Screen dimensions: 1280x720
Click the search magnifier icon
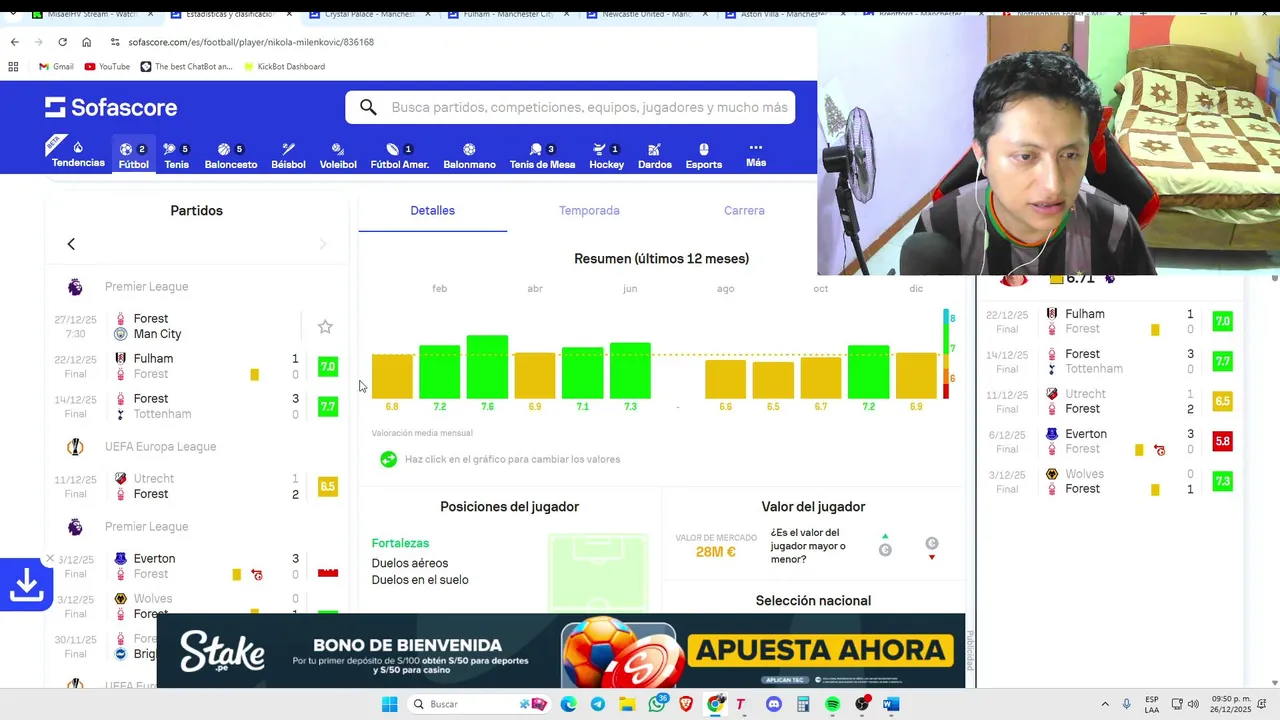click(x=368, y=107)
